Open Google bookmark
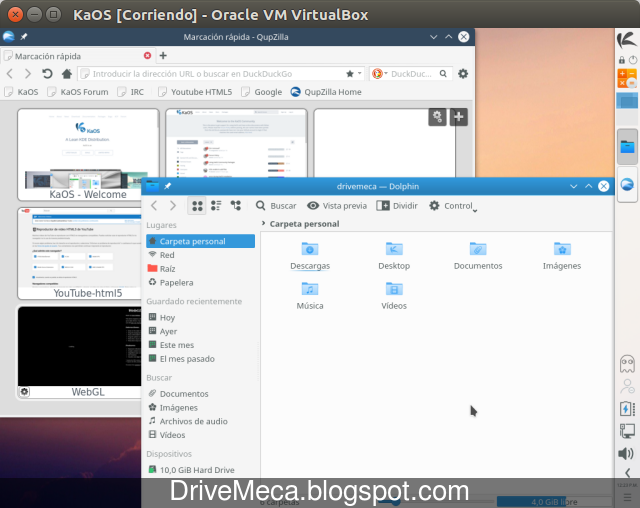 click(262, 92)
